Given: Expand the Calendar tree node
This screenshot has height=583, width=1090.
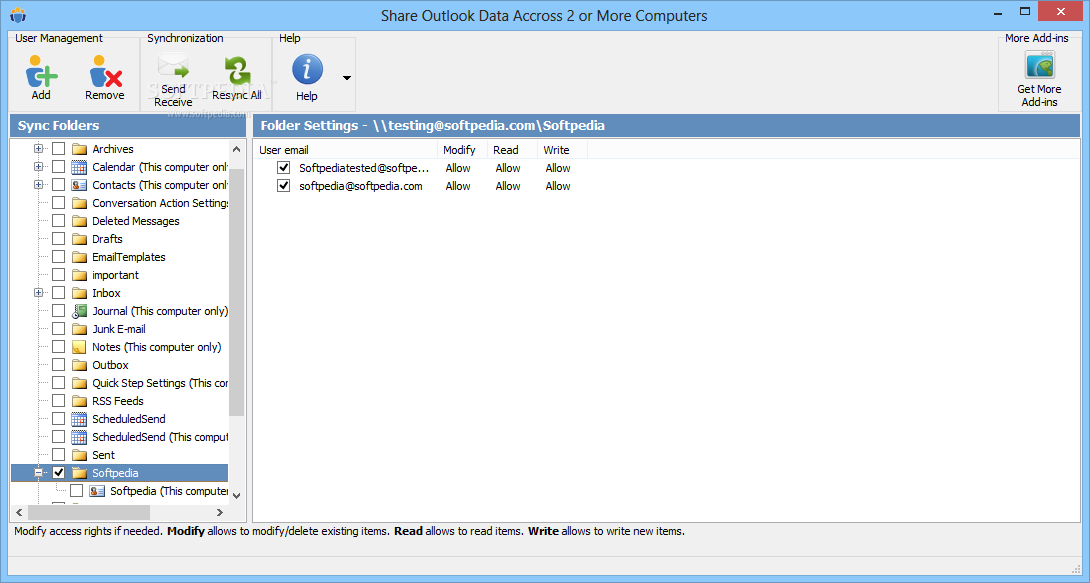Looking at the screenshot, I should click(38, 167).
